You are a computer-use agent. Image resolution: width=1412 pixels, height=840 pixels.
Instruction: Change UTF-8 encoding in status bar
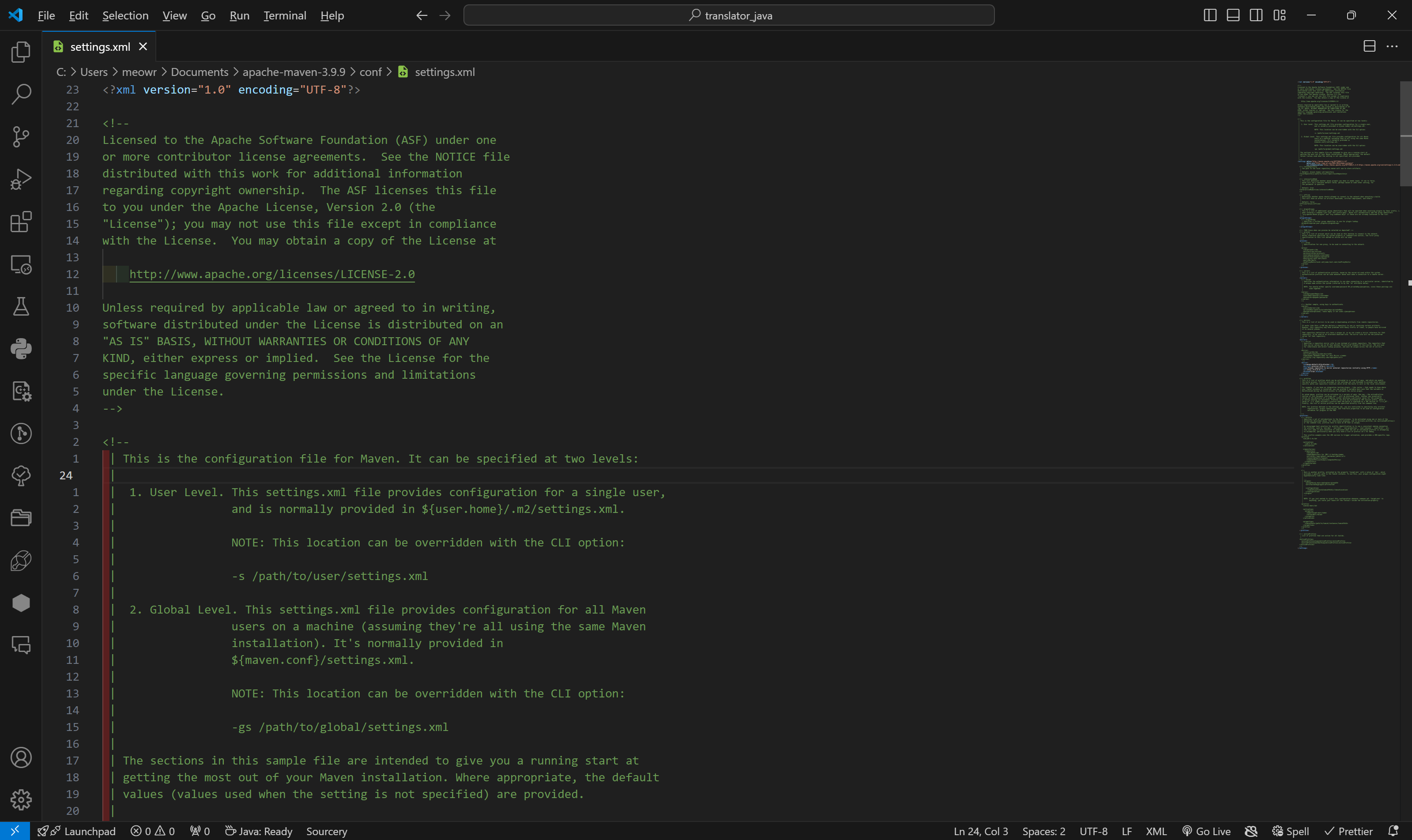click(x=1093, y=831)
